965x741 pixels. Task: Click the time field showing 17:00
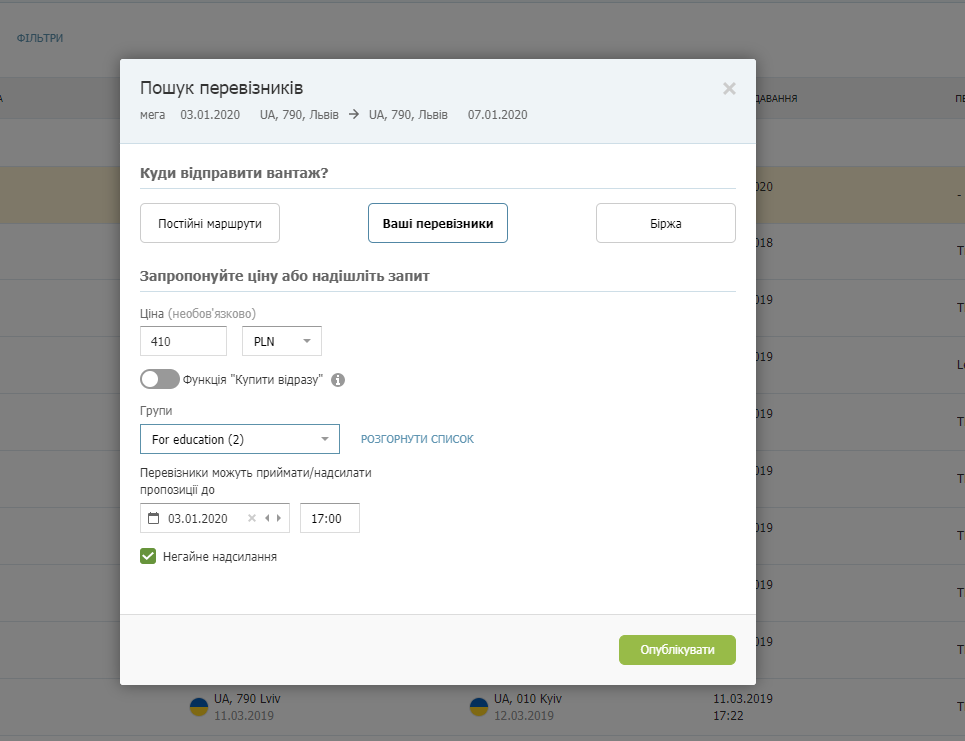click(330, 518)
